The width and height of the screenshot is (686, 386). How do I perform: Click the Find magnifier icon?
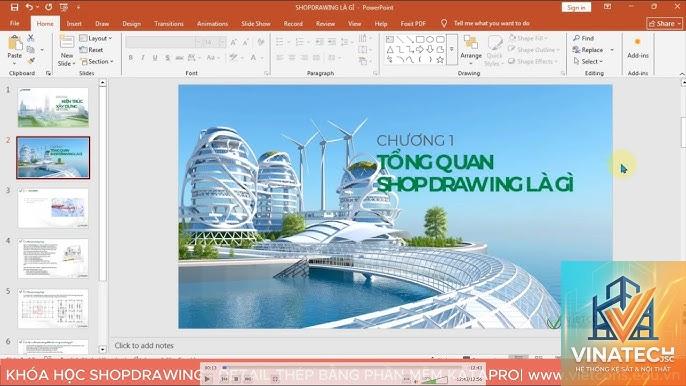point(577,39)
